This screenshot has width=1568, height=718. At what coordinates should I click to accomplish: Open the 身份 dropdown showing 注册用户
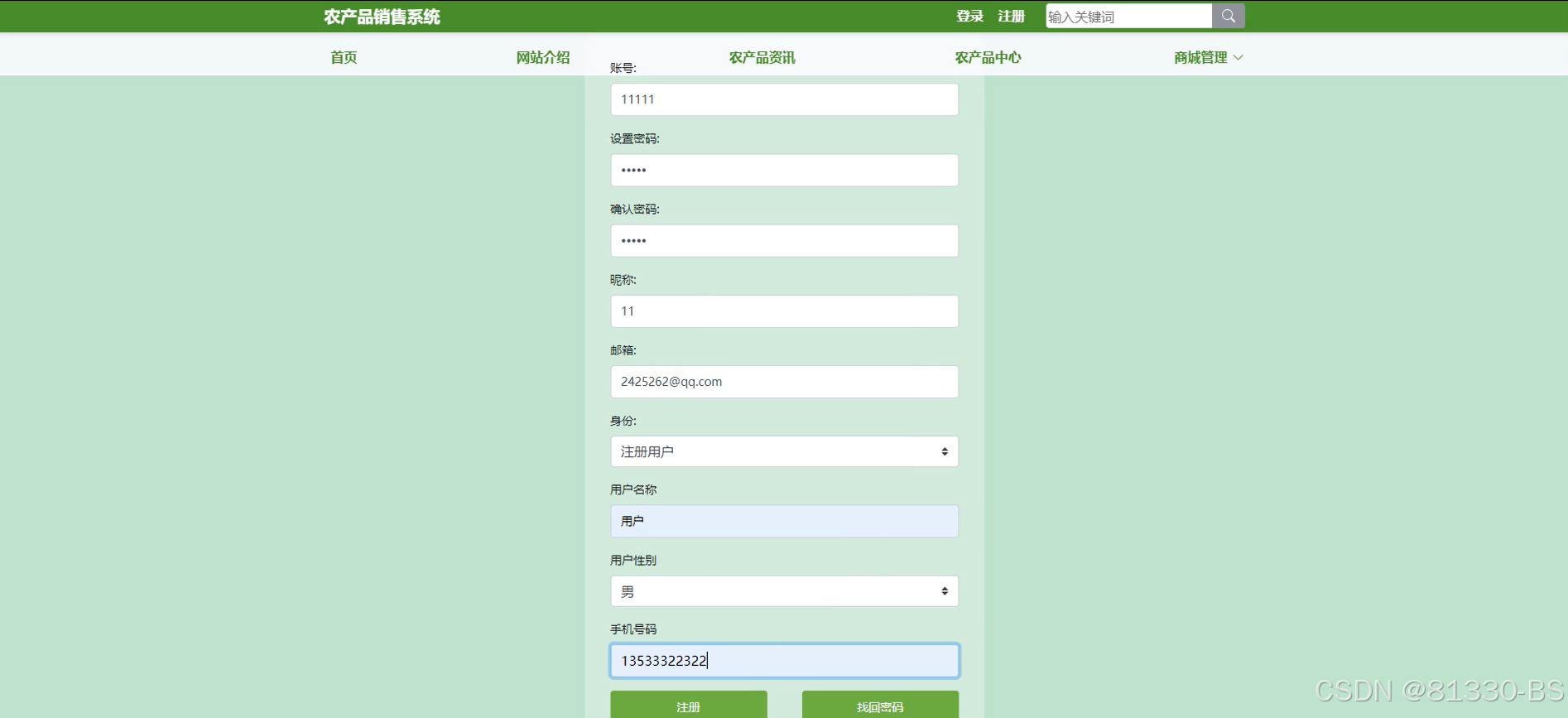(784, 451)
